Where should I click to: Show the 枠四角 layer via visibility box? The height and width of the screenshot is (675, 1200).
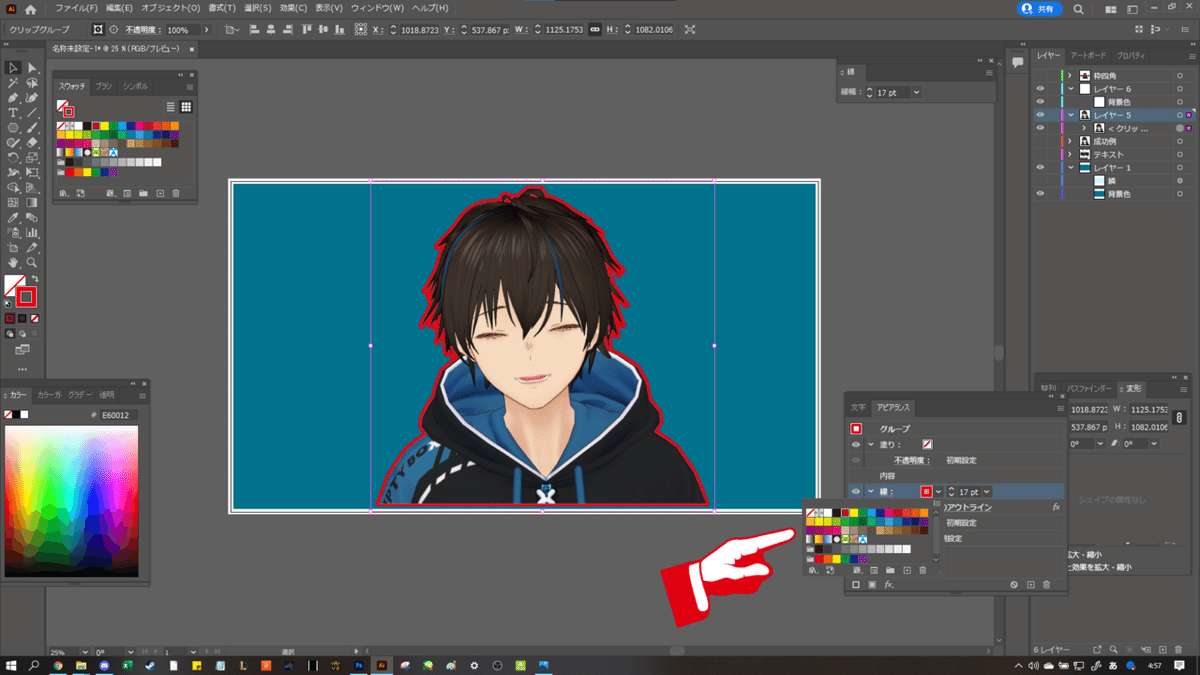coord(1040,76)
